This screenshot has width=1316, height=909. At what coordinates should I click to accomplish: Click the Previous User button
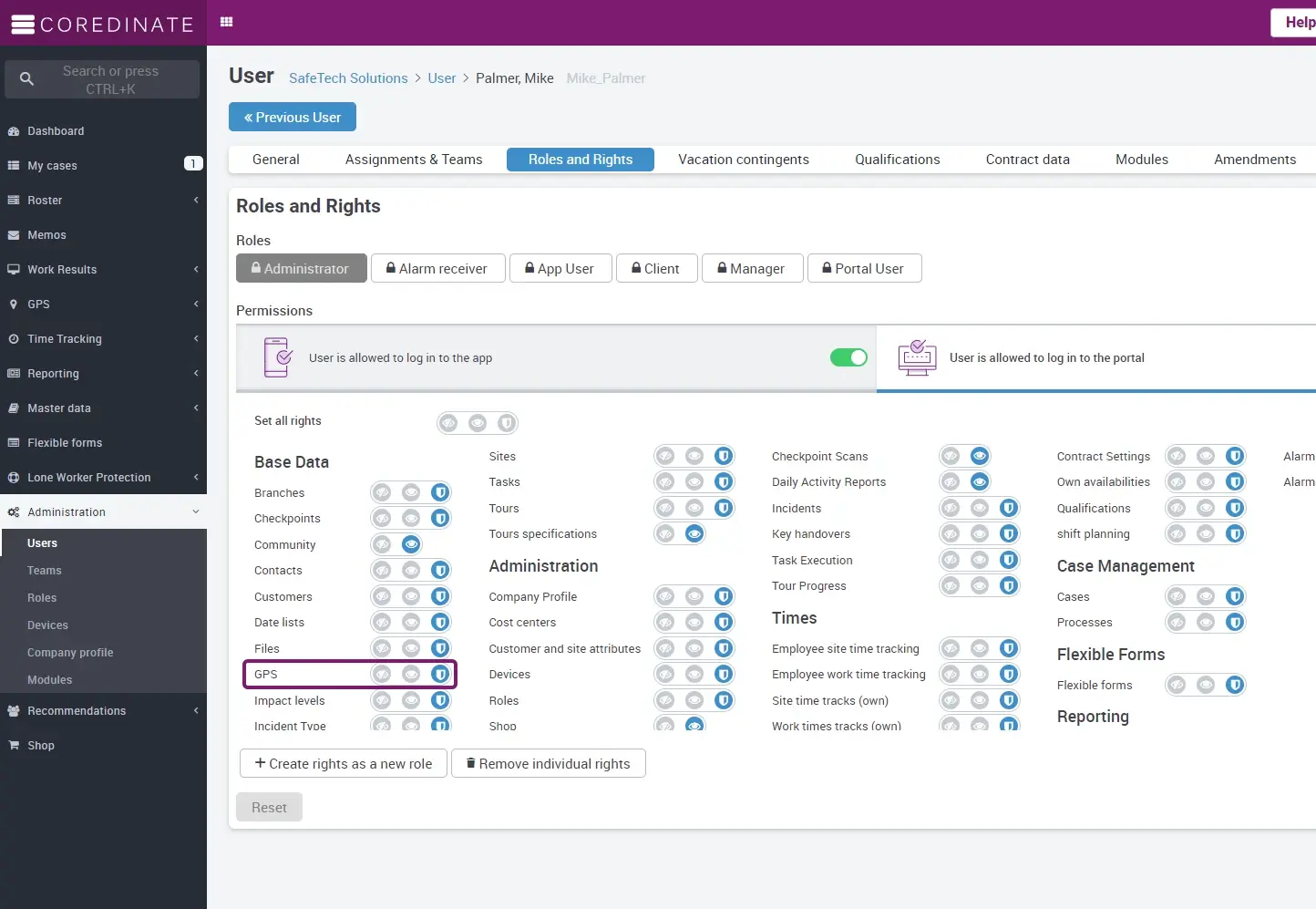click(x=292, y=118)
